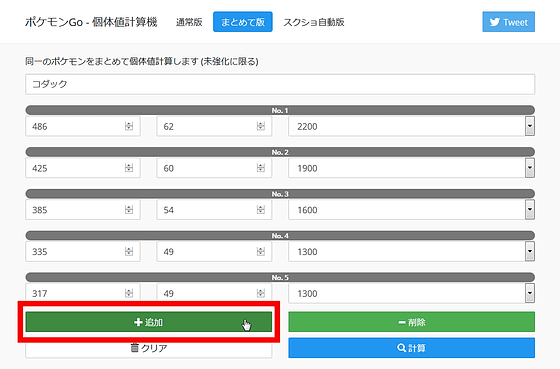Click the No. 3 section header bar
The image size is (560, 369).
coord(280,194)
